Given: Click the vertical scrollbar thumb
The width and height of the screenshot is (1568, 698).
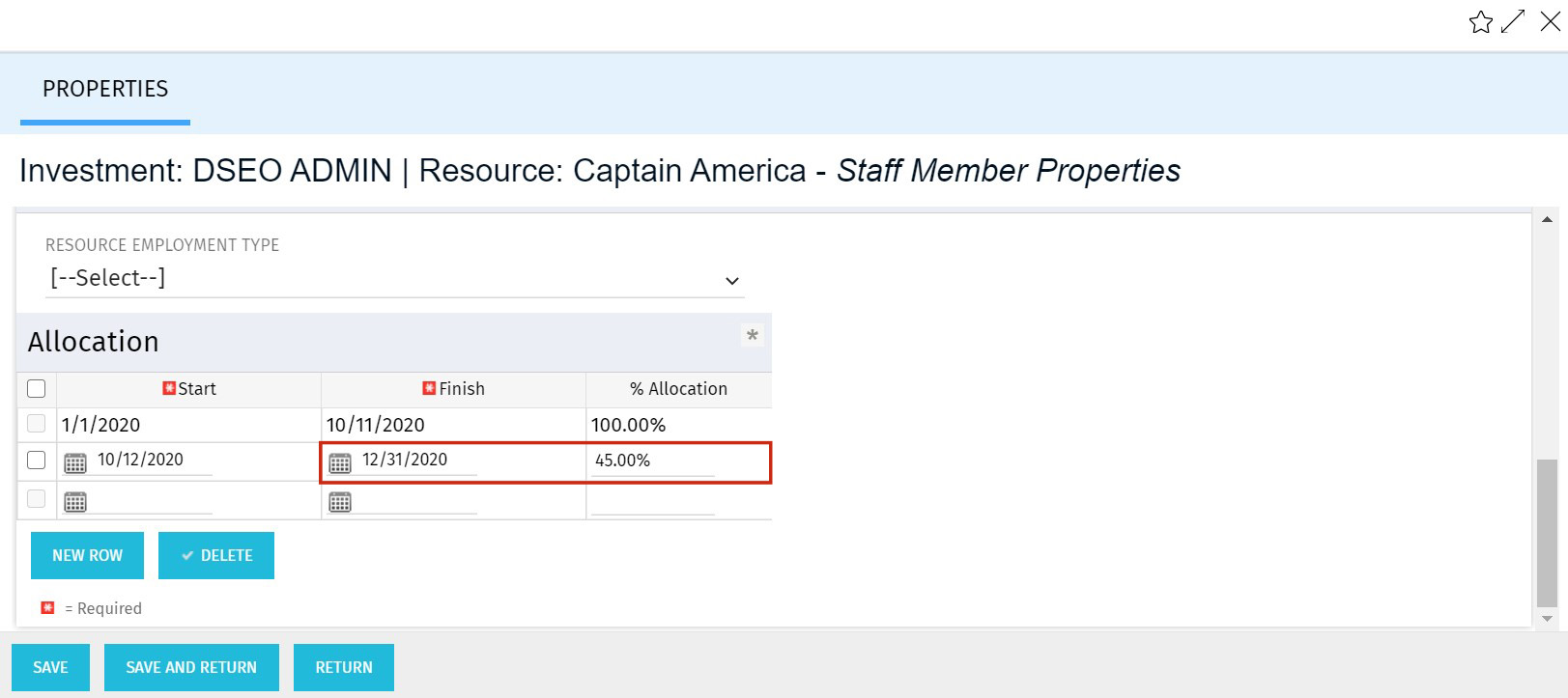Looking at the screenshot, I should (1547, 532).
